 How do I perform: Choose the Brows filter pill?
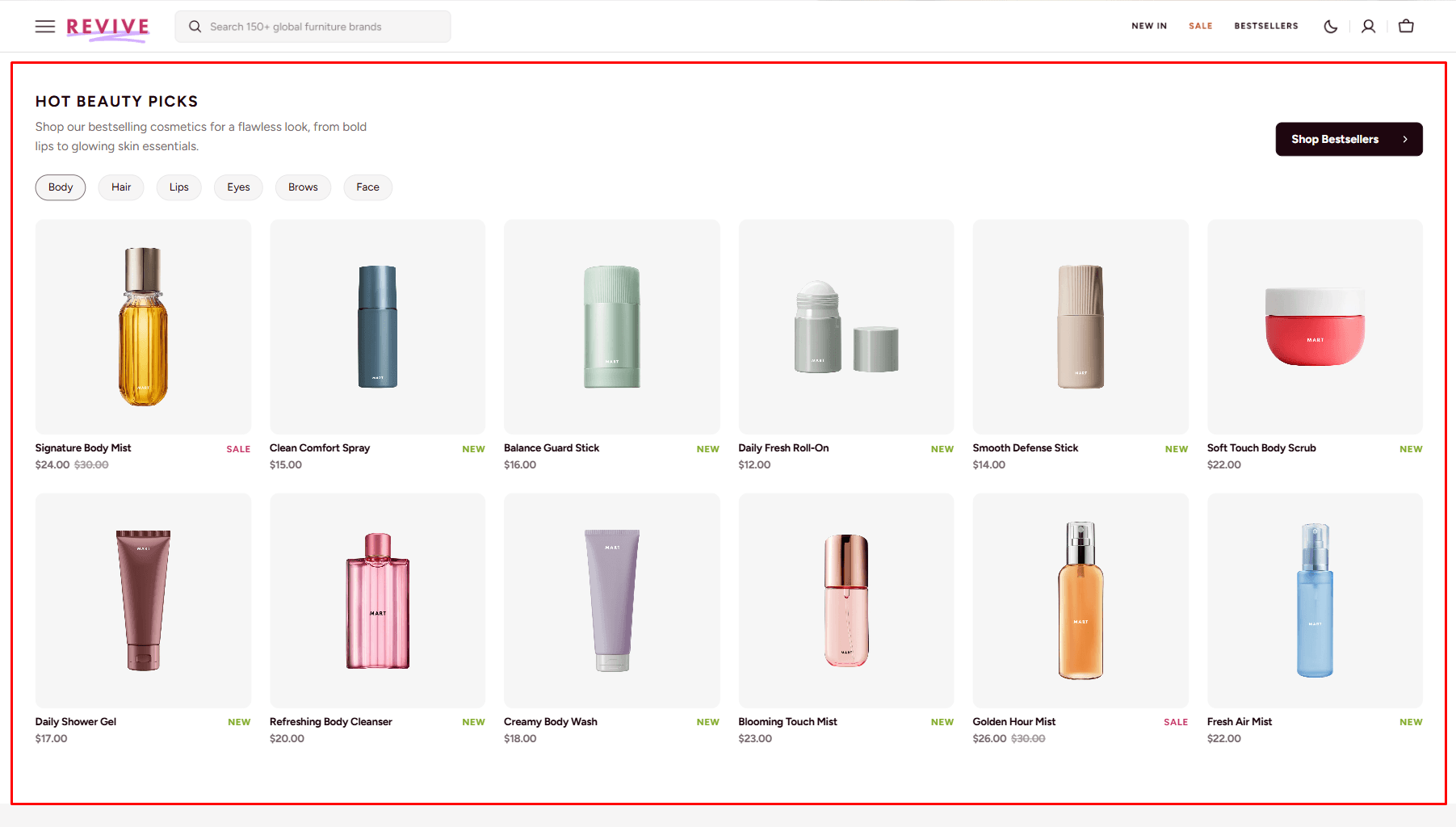click(303, 187)
